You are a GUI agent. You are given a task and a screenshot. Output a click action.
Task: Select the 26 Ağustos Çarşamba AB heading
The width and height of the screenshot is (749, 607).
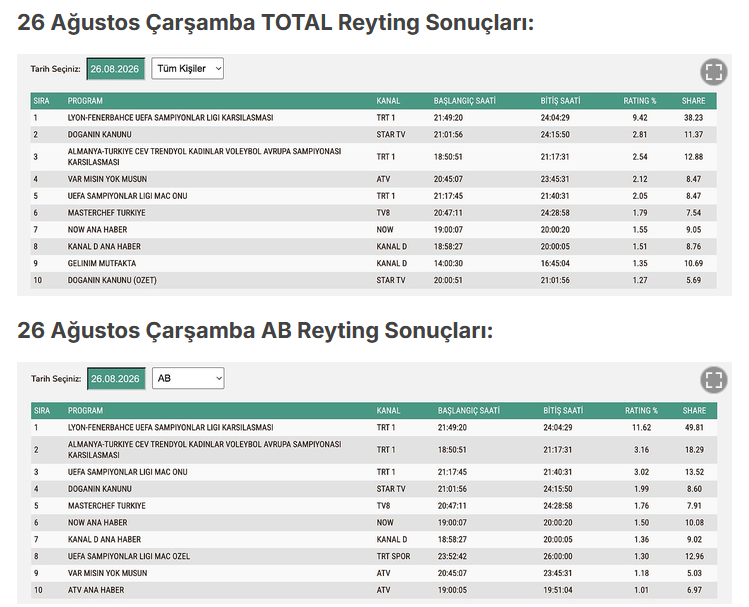[255, 330]
